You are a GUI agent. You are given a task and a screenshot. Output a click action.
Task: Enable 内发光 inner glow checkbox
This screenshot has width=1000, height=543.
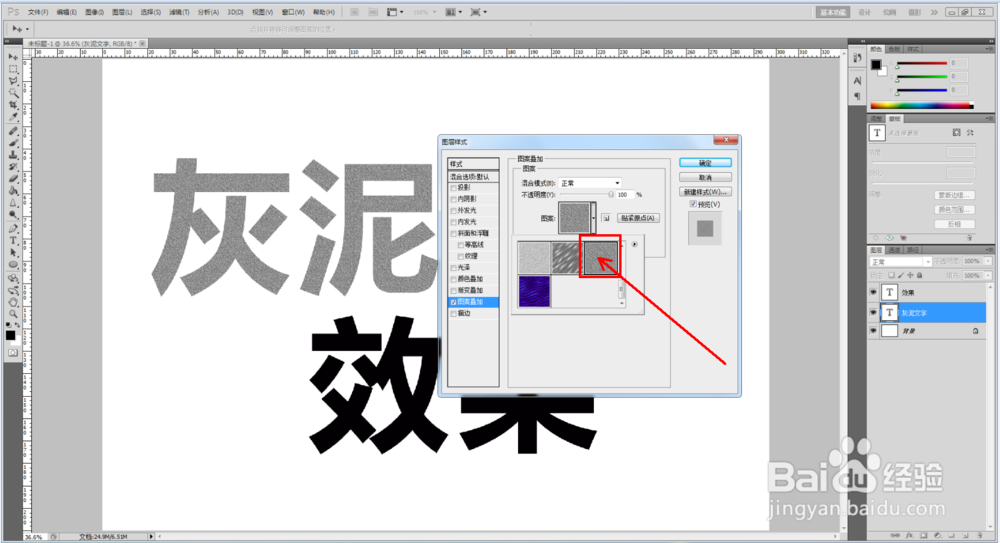453,223
